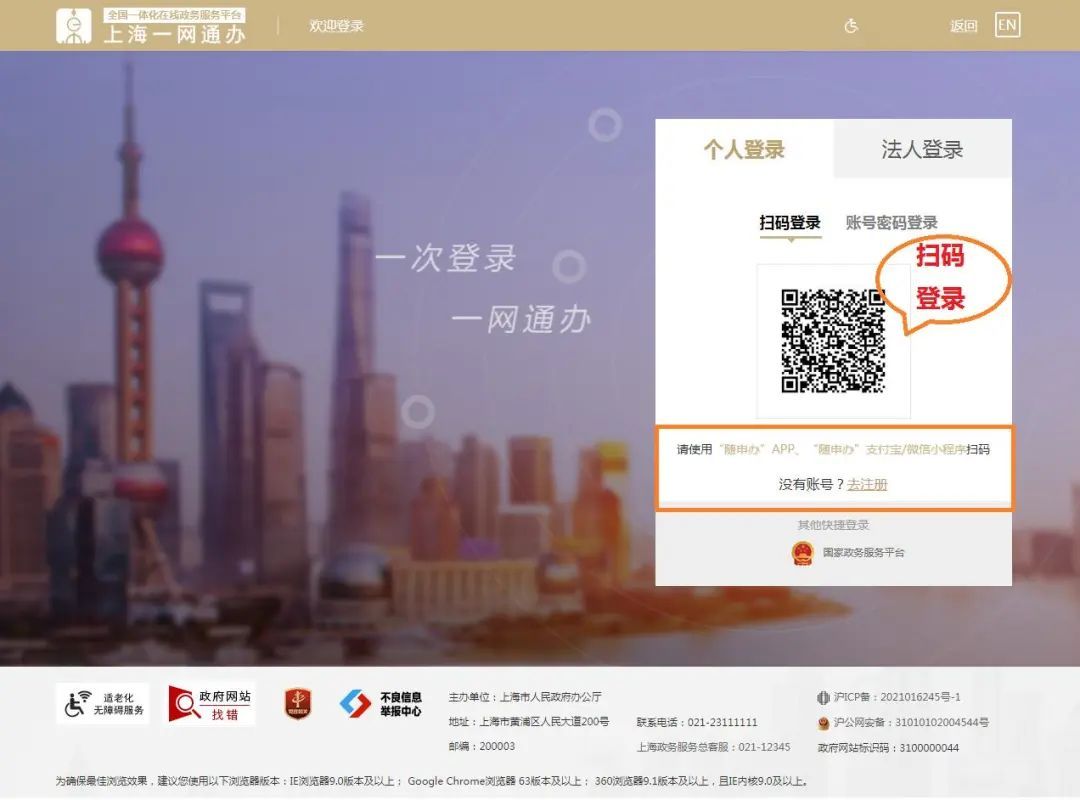
Task: Click 联系电话：021-23111111 text
Action: click(x=696, y=722)
